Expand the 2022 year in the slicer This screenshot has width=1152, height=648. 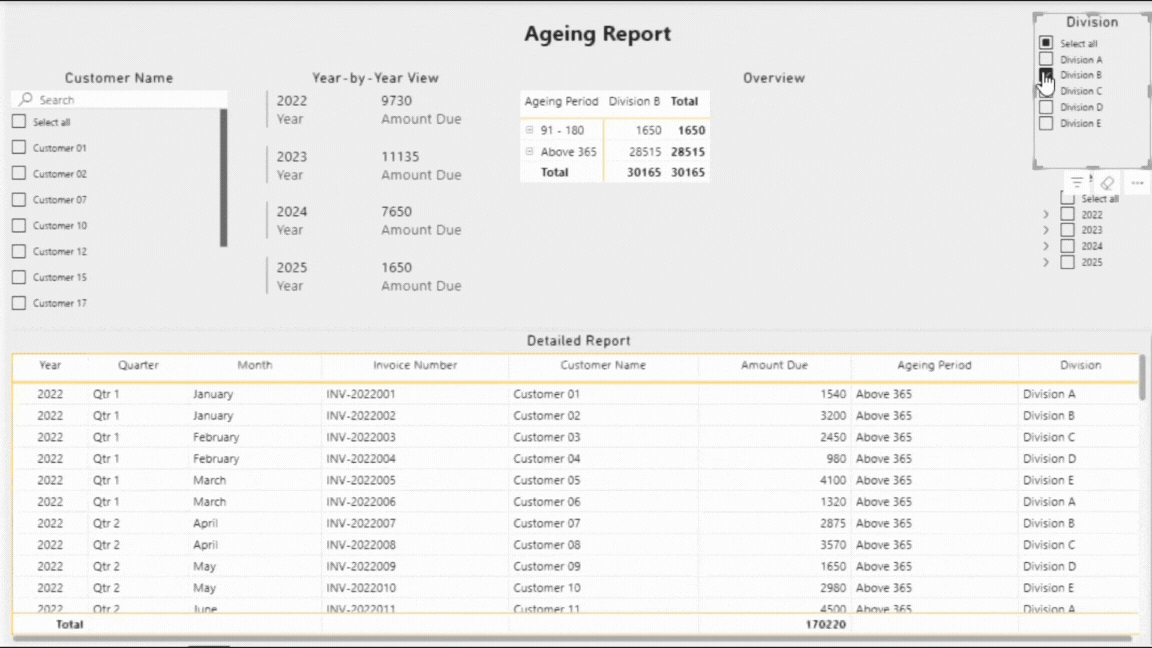[1044, 213]
